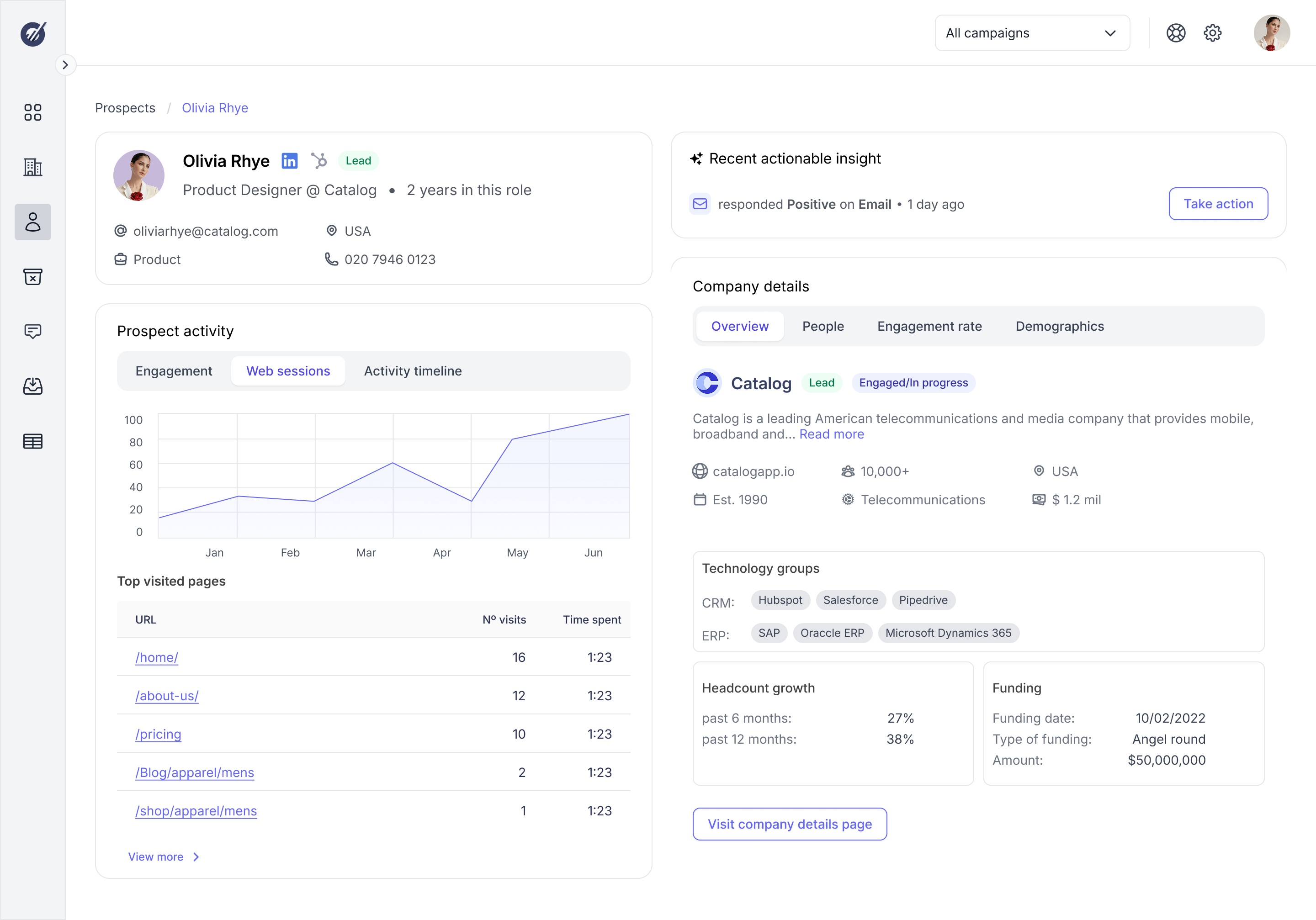
Task: Open the table list icon in sidebar
Action: click(x=32, y=441)
